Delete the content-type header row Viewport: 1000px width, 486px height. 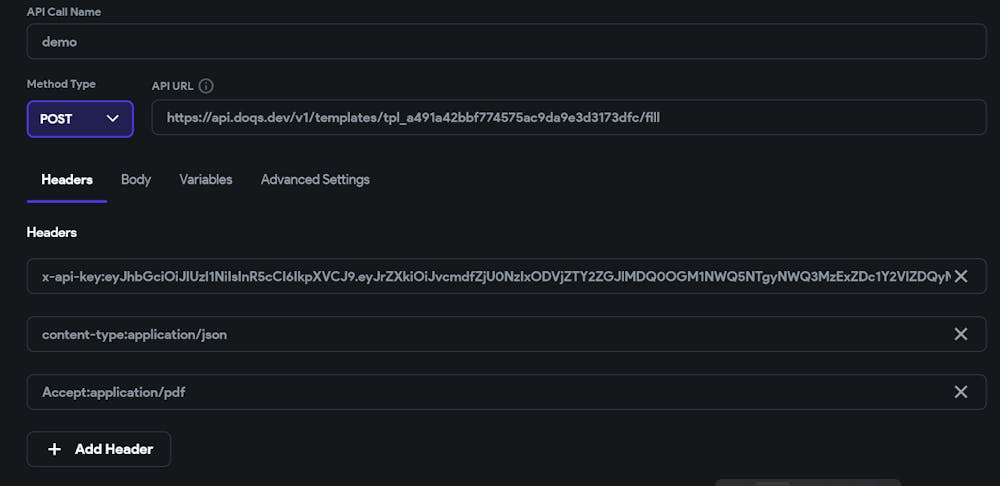point(961,334)
